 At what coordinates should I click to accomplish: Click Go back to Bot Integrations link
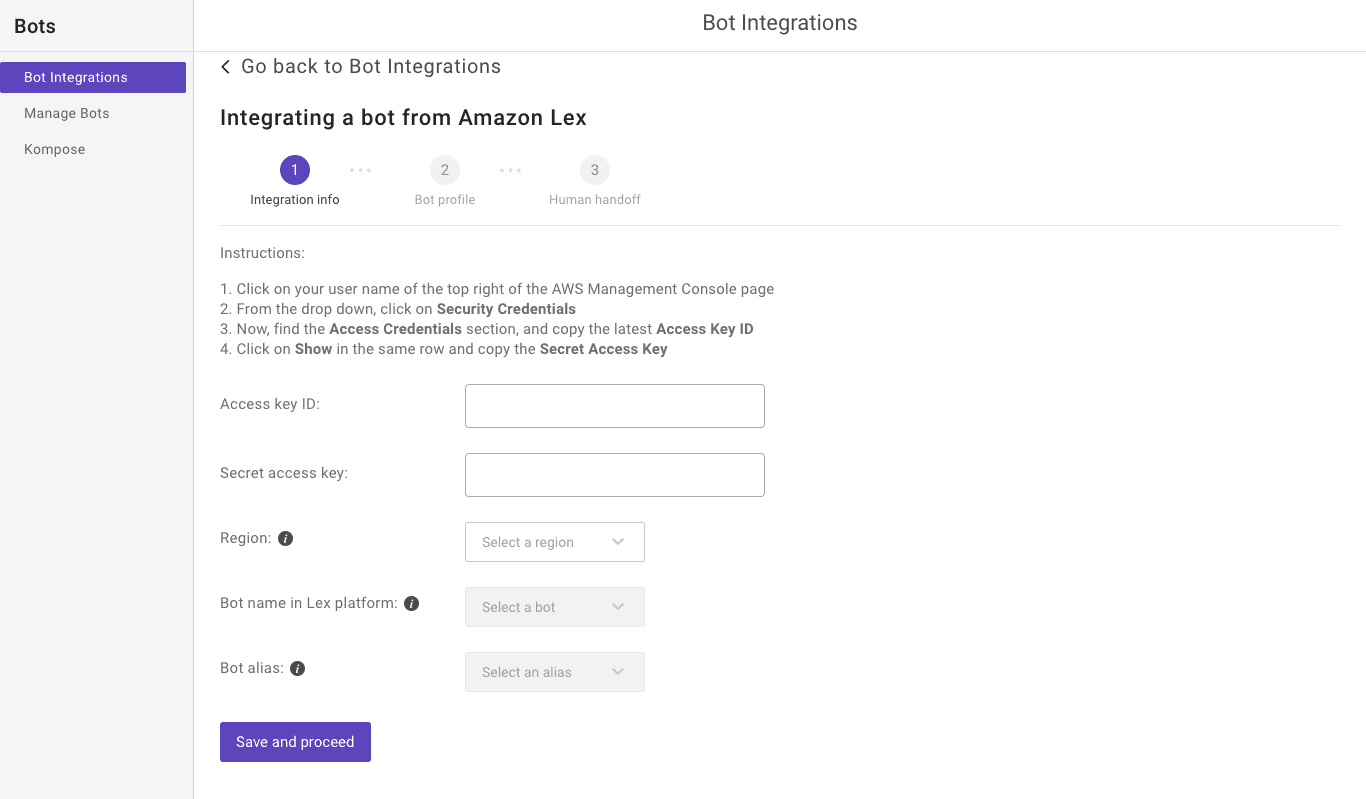(x=369, y=66)
